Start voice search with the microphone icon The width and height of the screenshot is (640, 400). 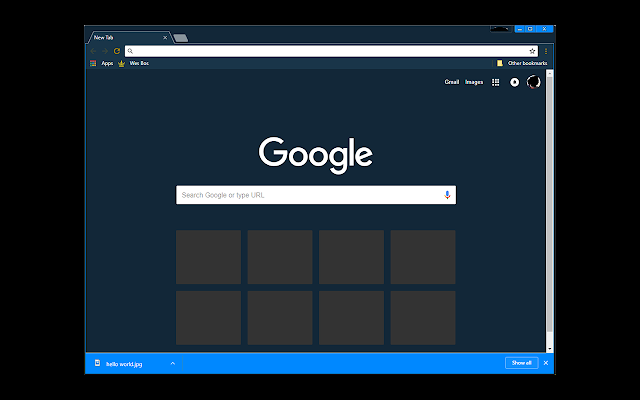[447, 195]
